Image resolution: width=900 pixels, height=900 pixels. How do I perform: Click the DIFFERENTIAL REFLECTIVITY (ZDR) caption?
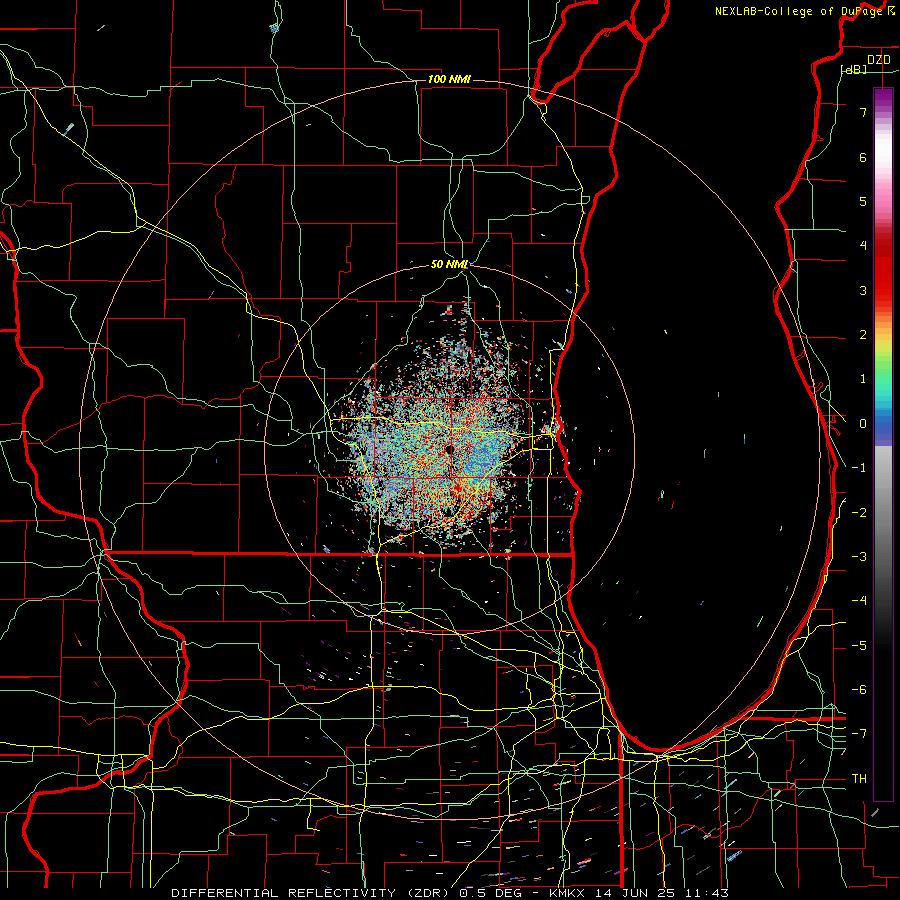(x=312, y=893)
